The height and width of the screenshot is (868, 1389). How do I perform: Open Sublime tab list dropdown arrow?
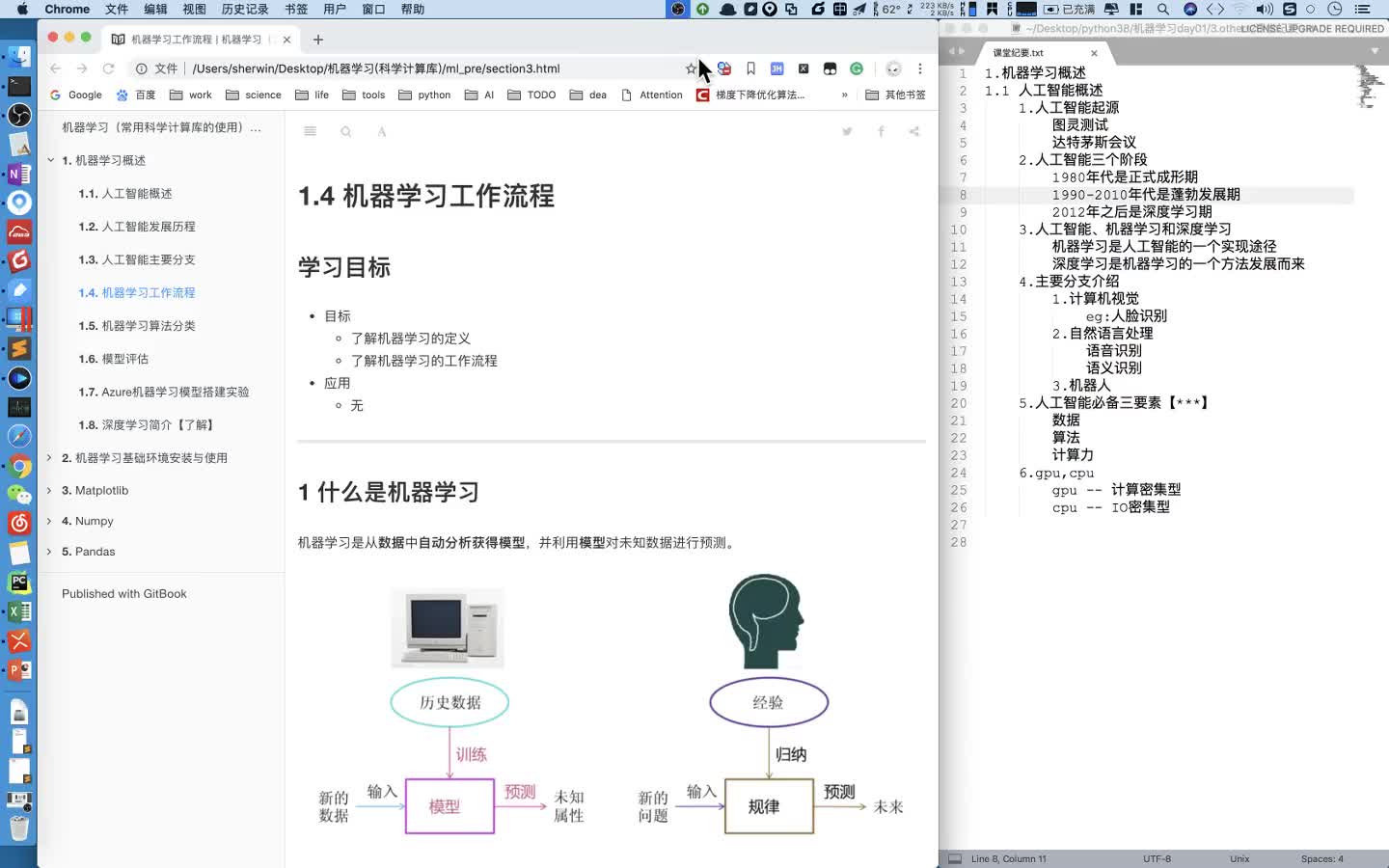1375,52
